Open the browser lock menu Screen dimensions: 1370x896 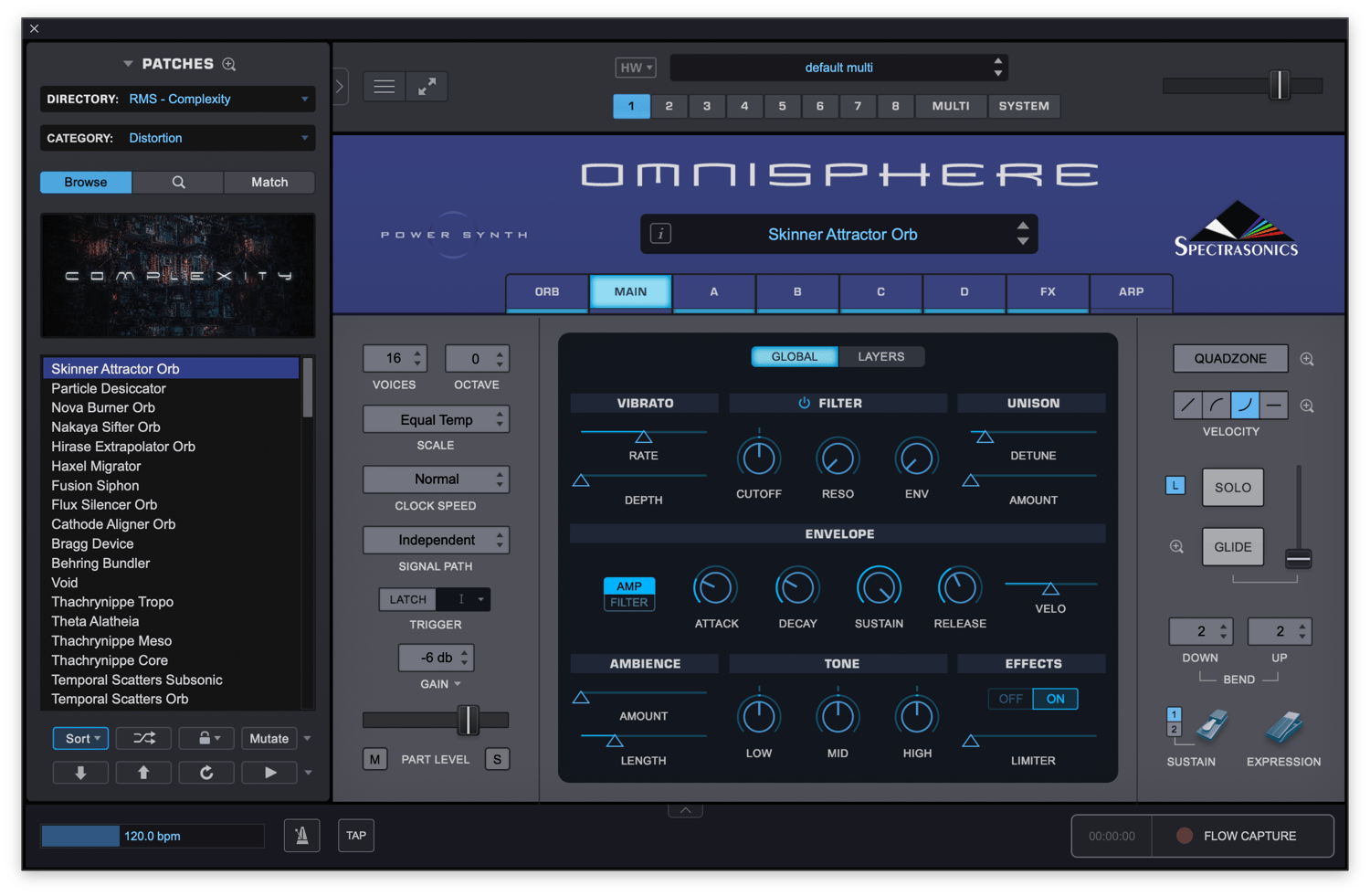click(207, 738)
